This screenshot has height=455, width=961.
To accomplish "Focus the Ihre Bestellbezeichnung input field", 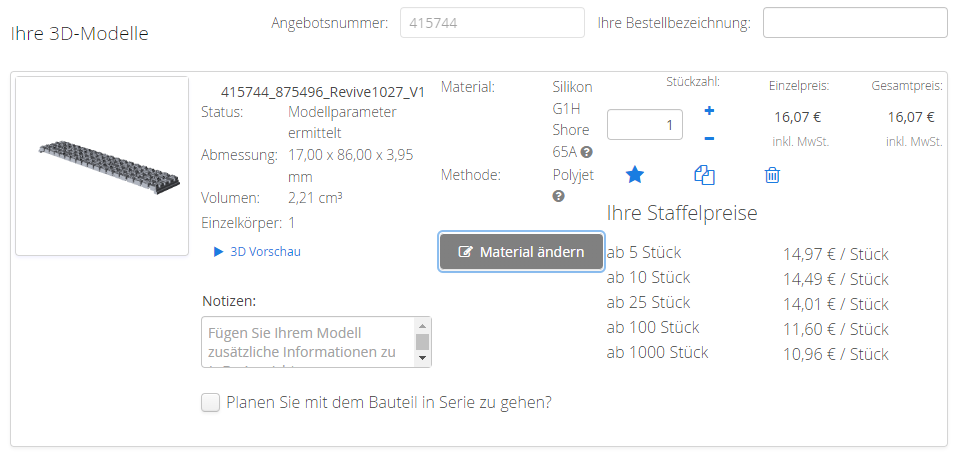I will (854, 23).
